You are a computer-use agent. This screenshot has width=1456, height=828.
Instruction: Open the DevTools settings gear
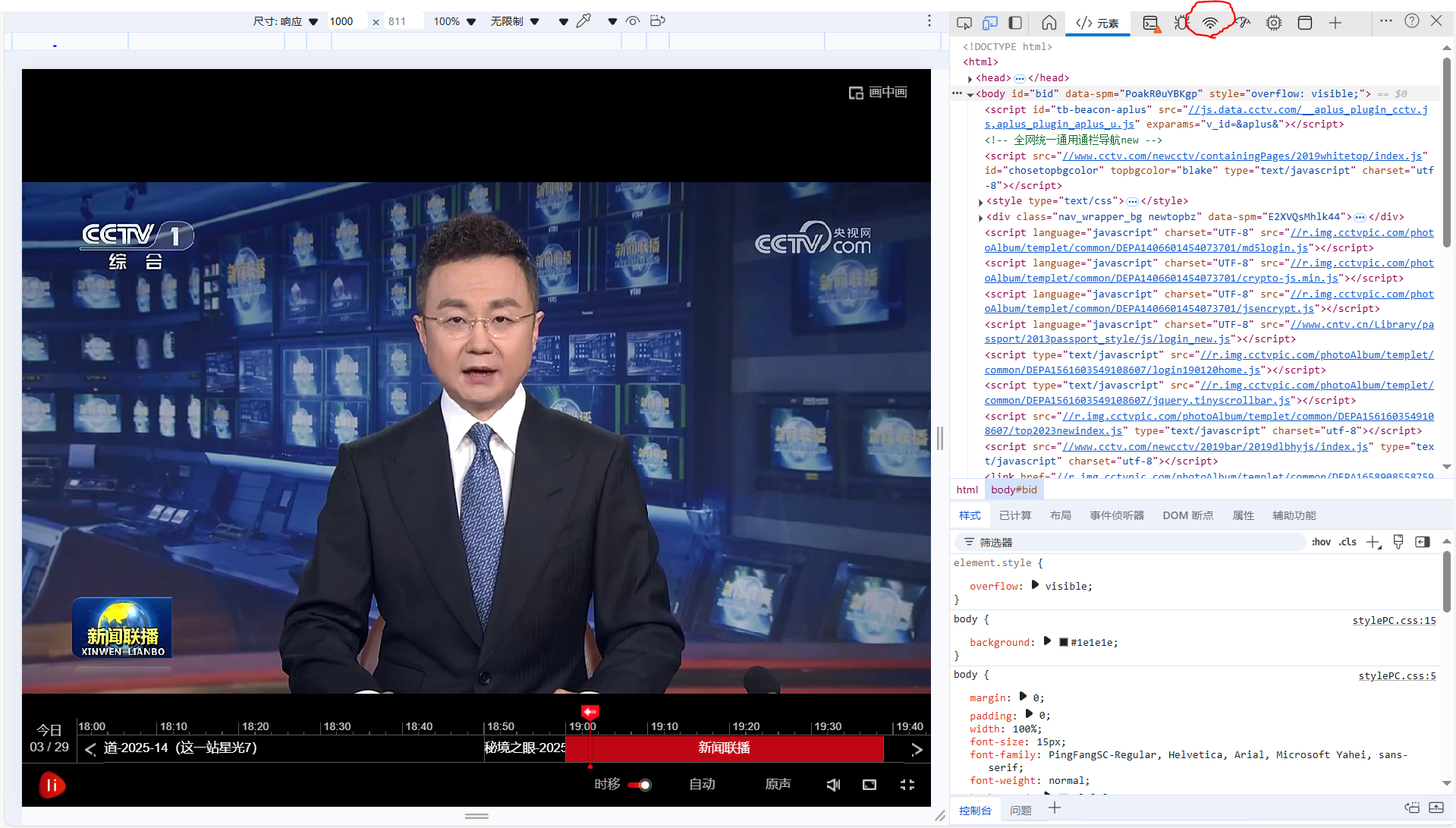1273,23
